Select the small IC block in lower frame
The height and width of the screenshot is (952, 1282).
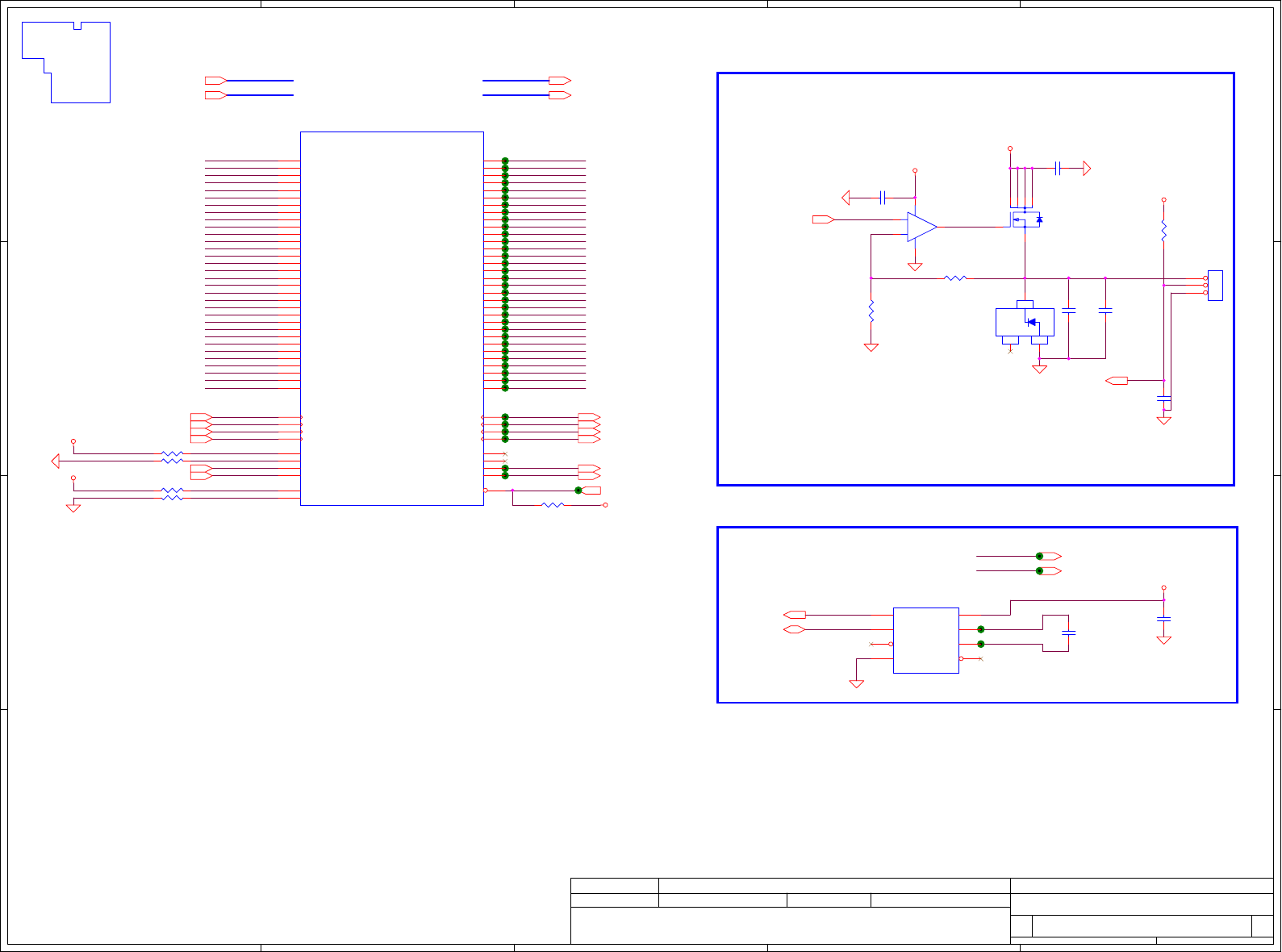926,641
